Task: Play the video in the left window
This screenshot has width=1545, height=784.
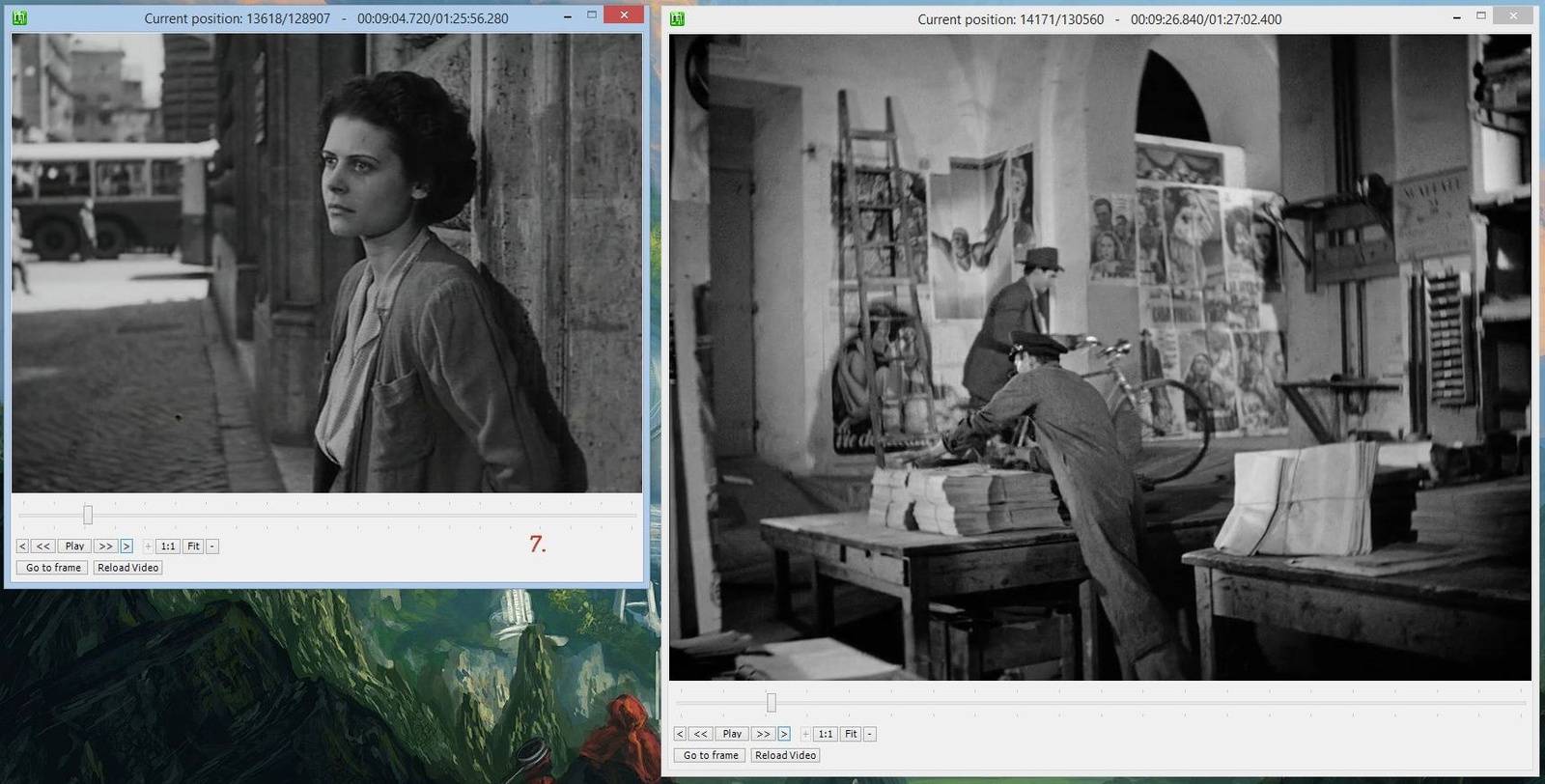Action: [74, 546]
